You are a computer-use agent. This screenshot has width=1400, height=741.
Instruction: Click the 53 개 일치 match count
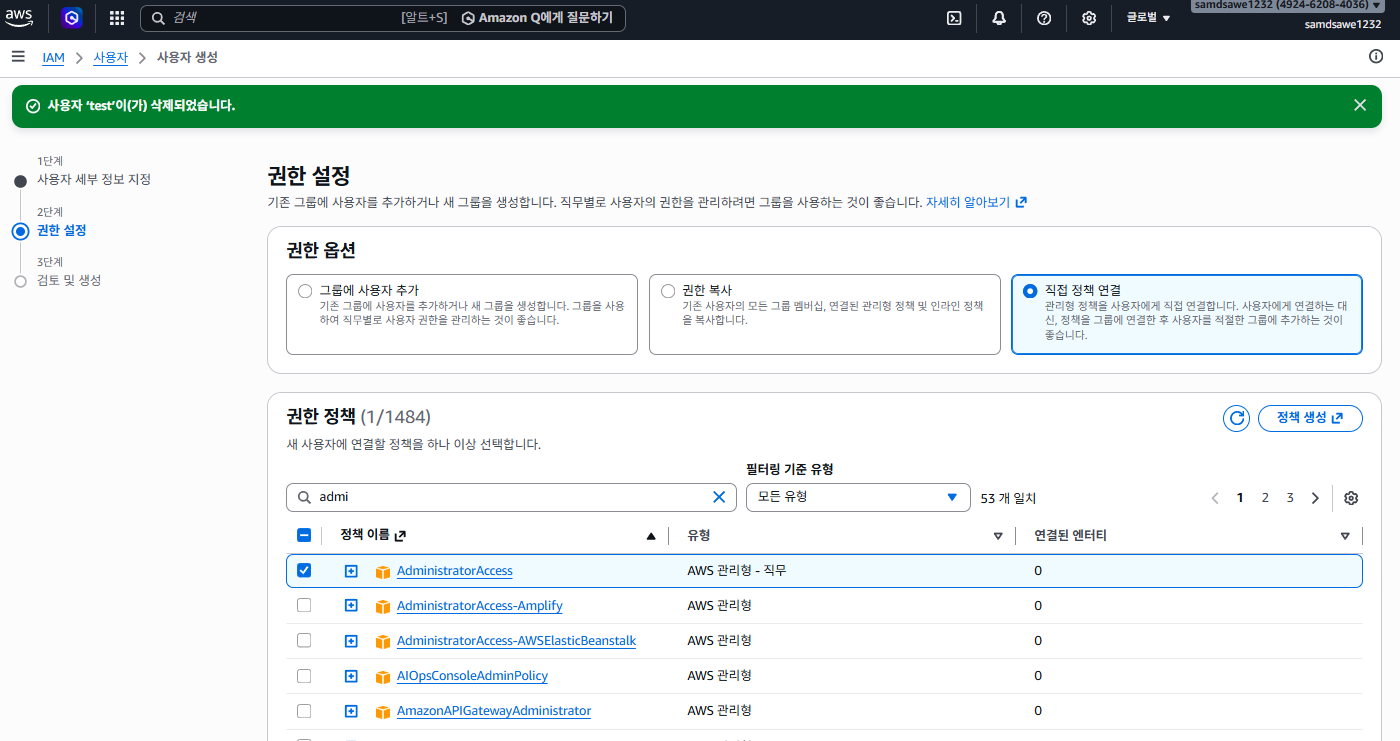point(1008,498)
